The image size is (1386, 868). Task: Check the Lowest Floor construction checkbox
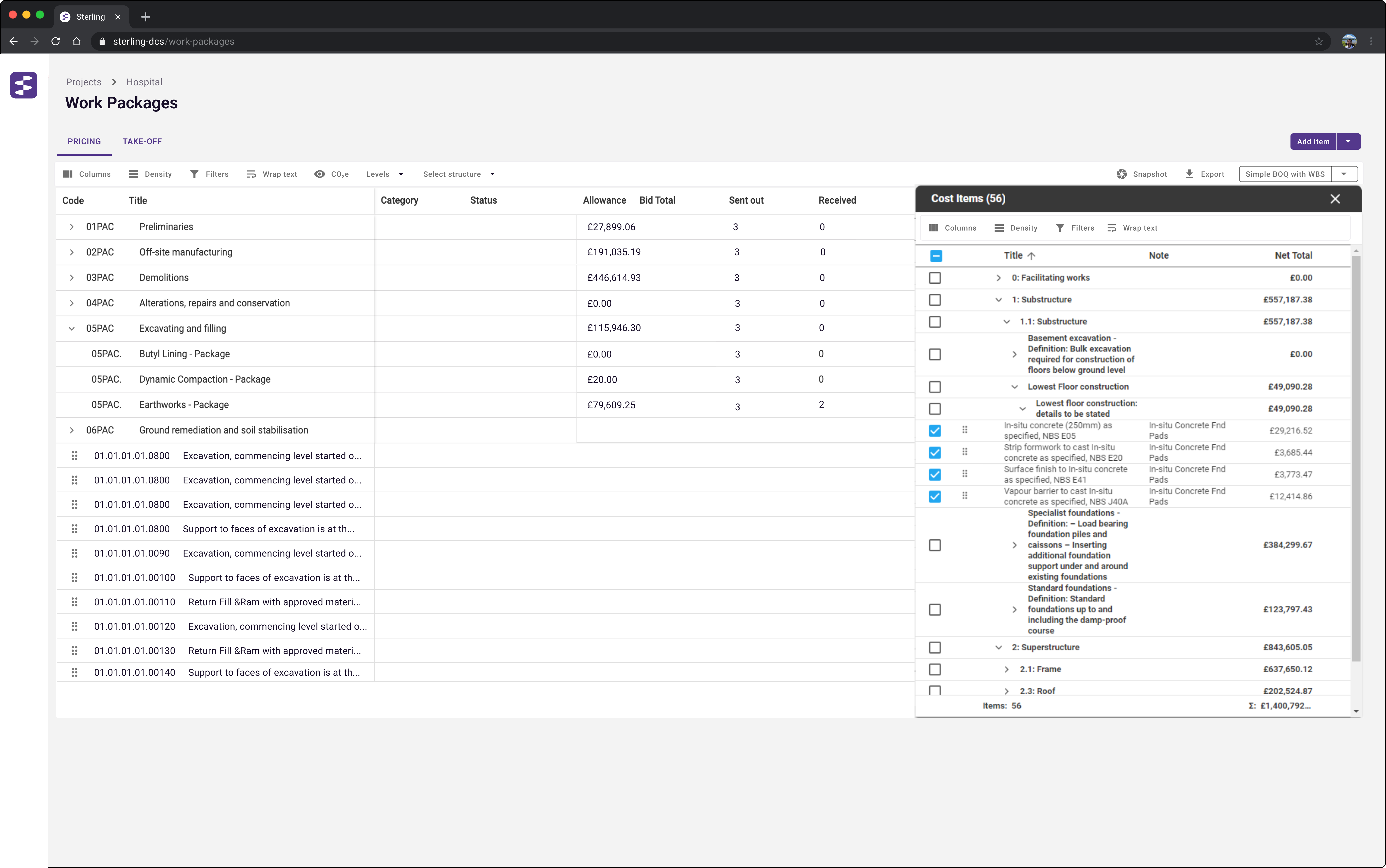coord(935,387)
